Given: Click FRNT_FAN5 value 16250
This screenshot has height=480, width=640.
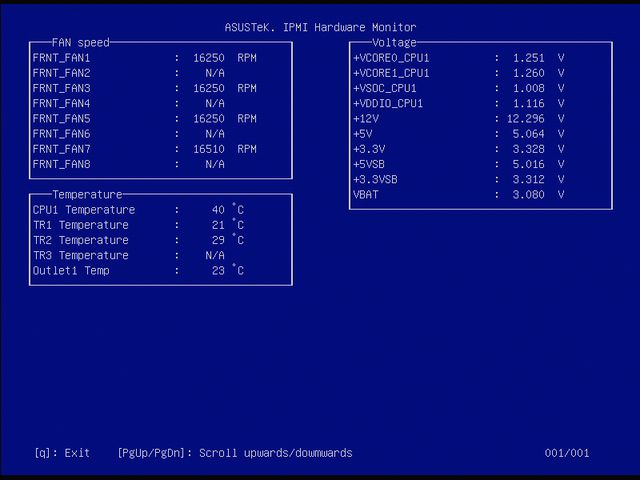Looking at the screenshot, I should click(x=209, y=119).
